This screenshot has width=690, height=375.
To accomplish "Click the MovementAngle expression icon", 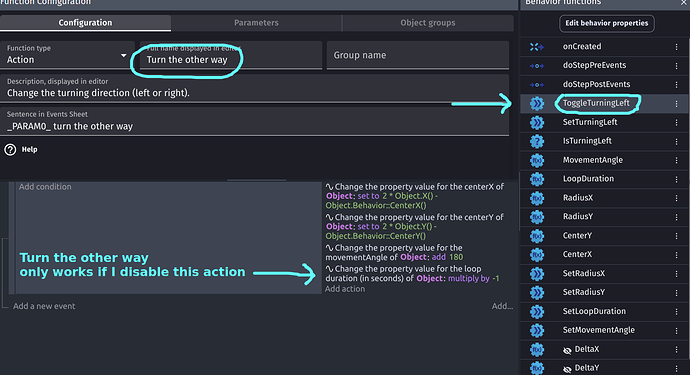I will click(537, 160).
